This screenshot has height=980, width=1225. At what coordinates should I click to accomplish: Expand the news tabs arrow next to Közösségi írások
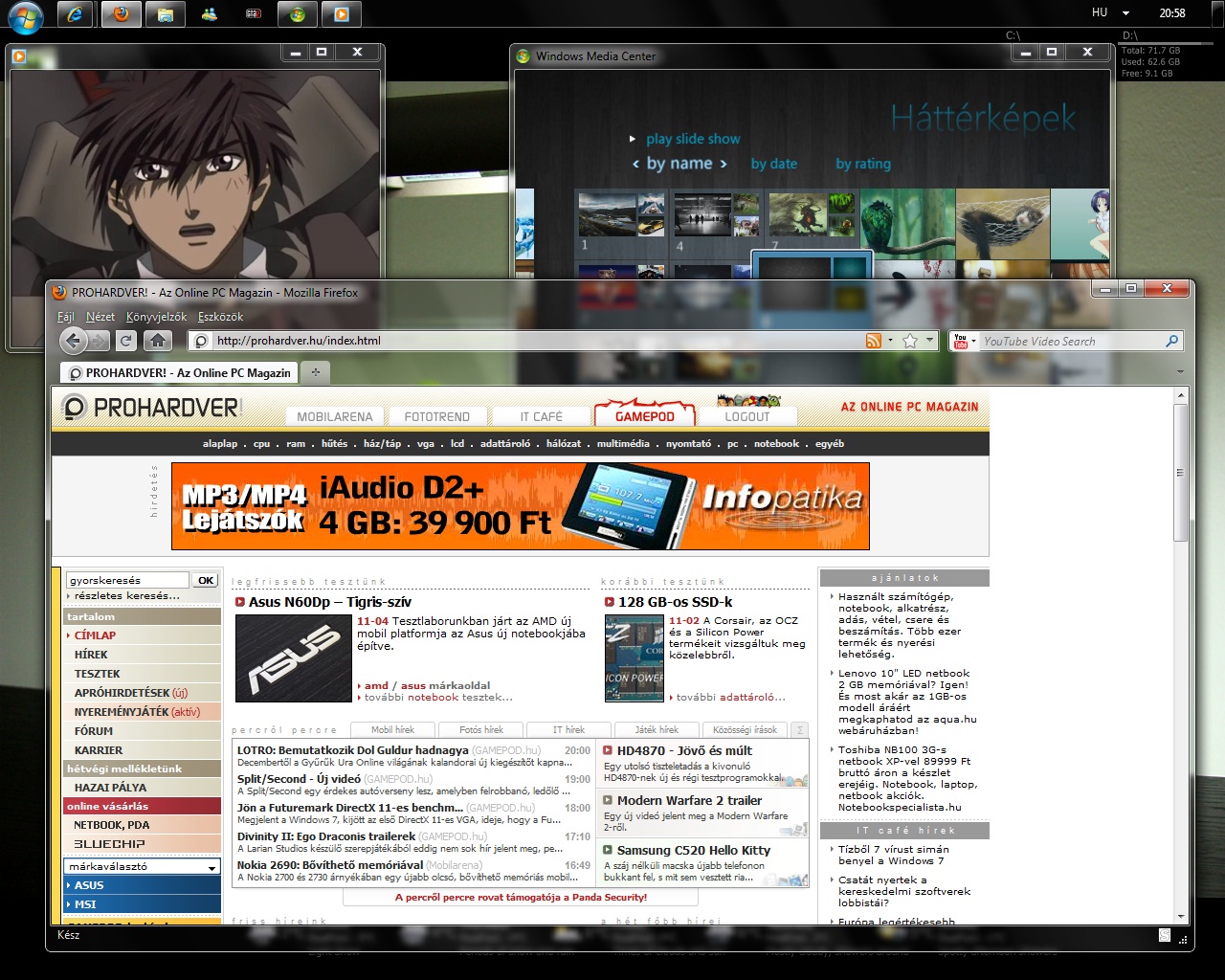pyautogui.click(x=800, y=729)
